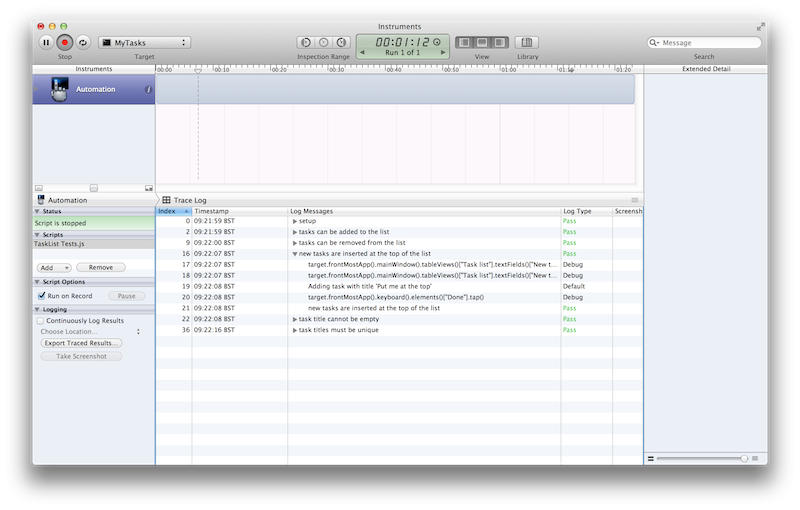Click Trace Log panel options icon
This screenshot has height=510, width=800.
(x=635, y=200)
